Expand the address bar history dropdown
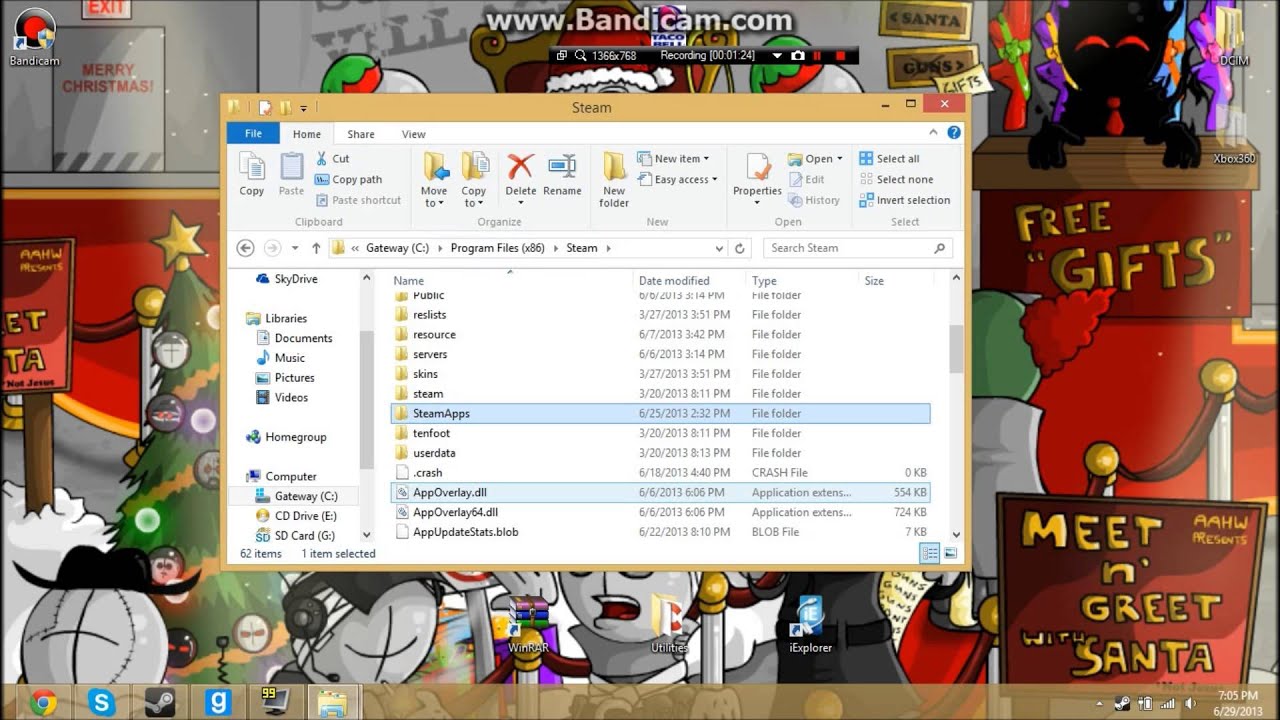Viewport: 1280px width, 720px height. 719,248
